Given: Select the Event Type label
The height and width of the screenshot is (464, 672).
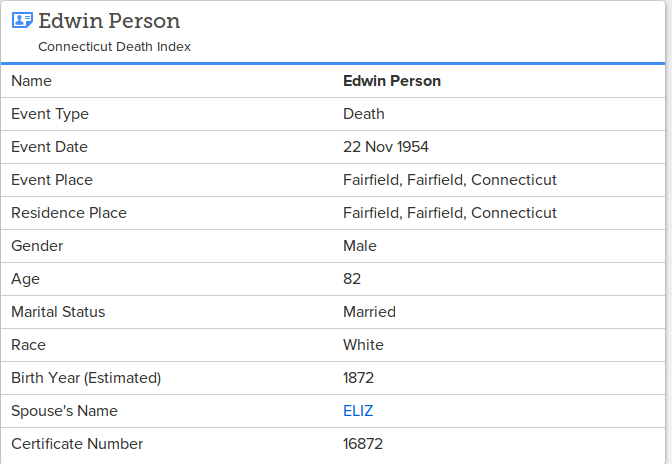Looking at the screenshot, I should pyautogui.click(x=50, y=114).
